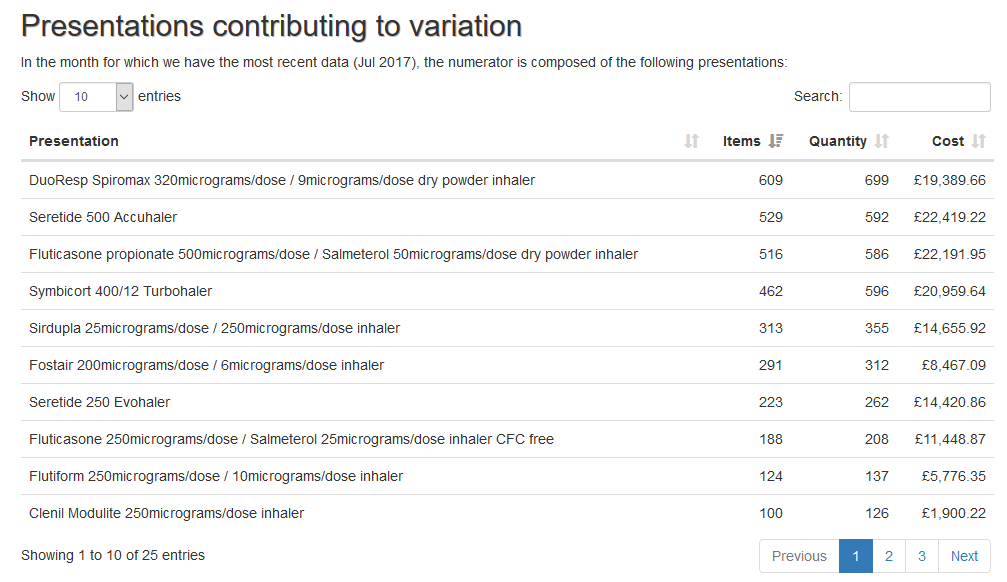This screenshot has height=582, width=1007.
Task: Open the Show entries dropdown
Action: tap(96, 96)
